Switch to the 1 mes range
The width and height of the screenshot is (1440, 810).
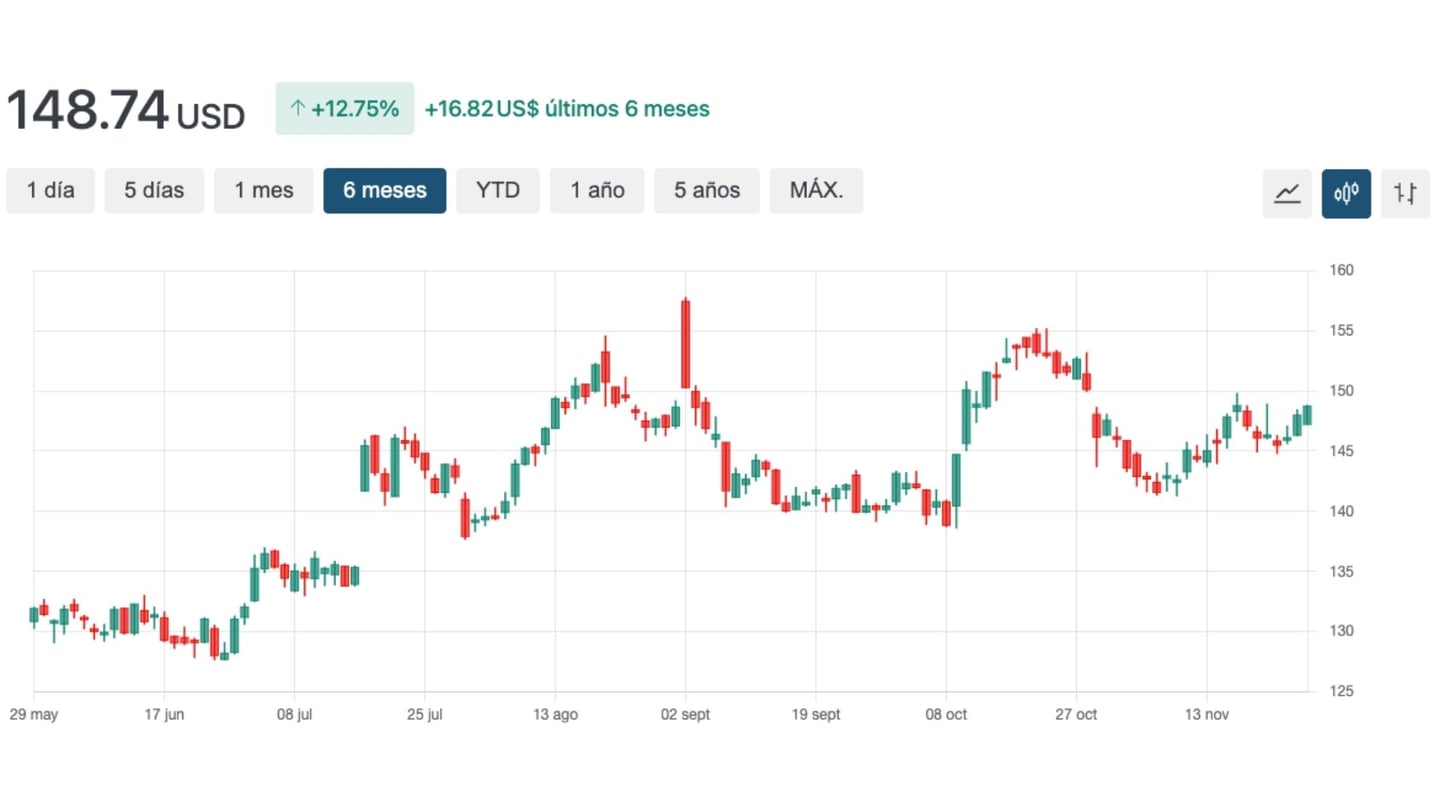[264, 190]
